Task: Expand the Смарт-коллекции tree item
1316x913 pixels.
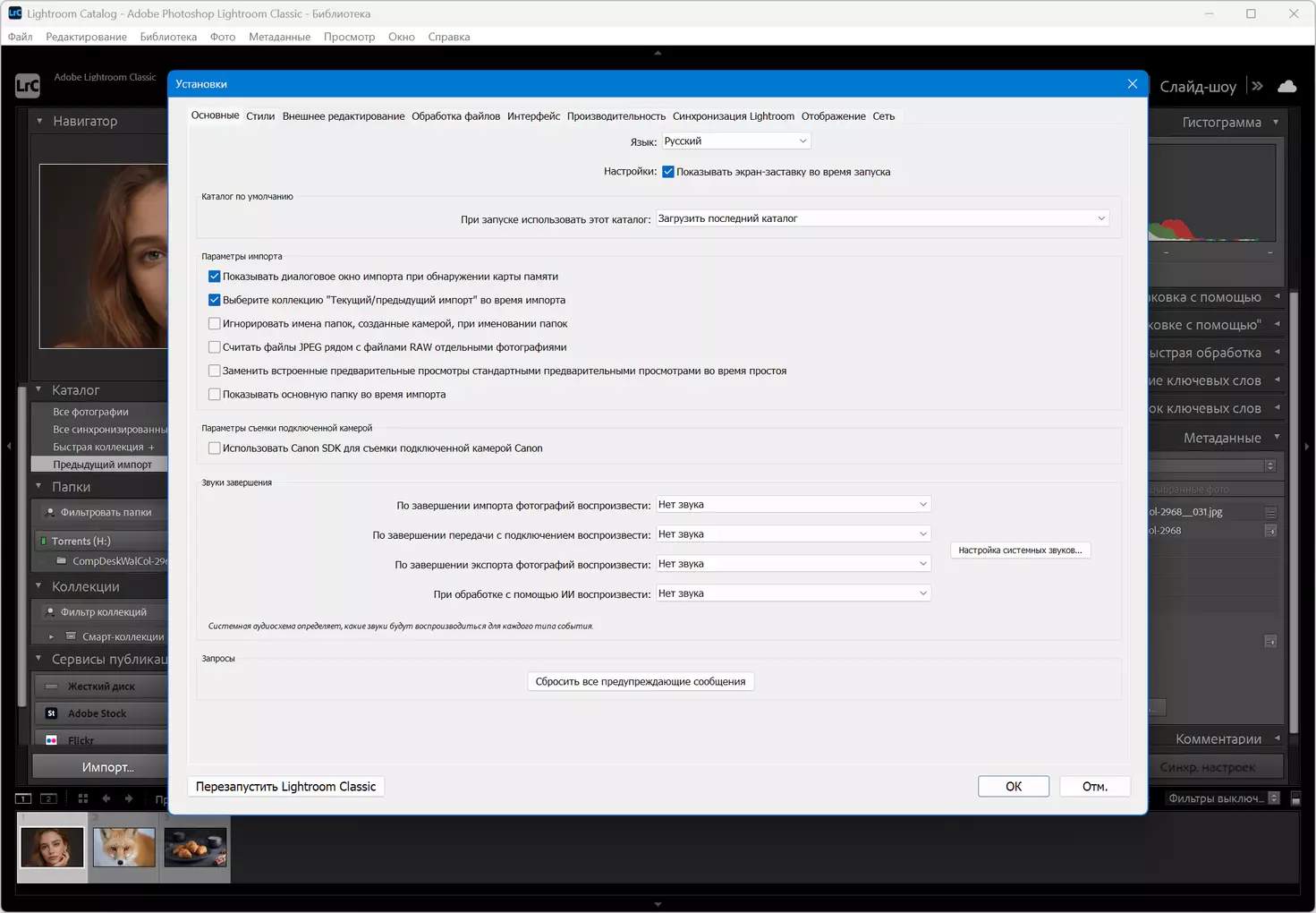Action: 51,636
